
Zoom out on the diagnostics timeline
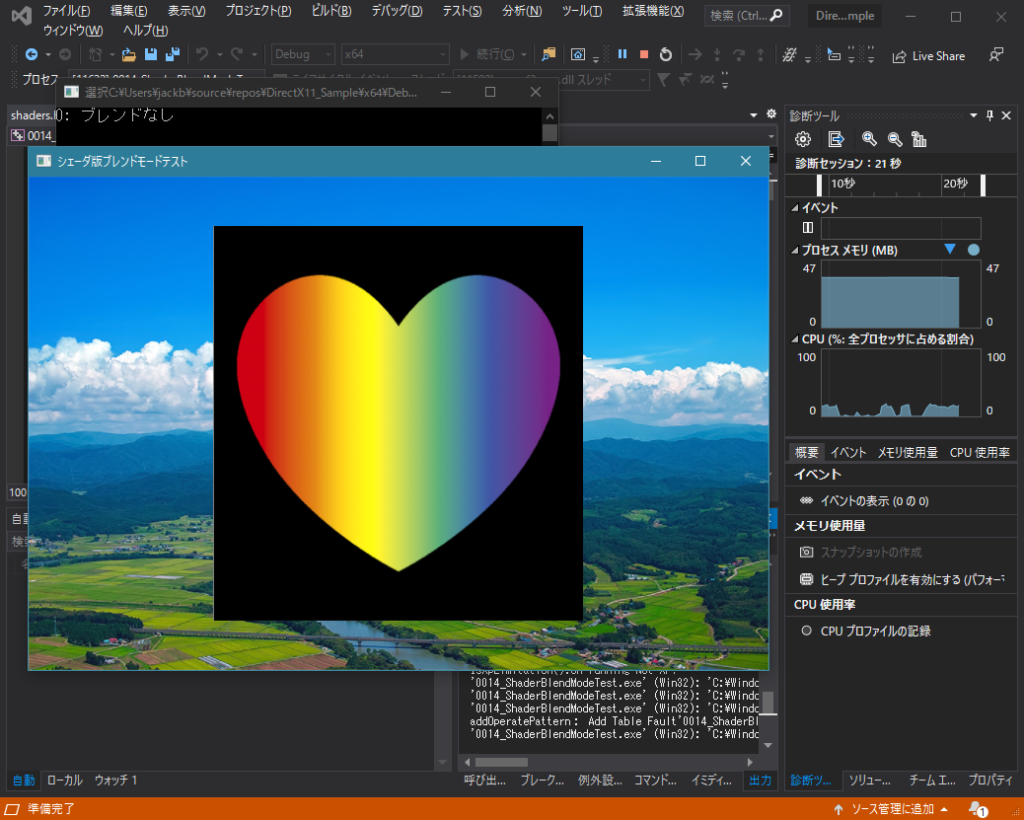coord(893,140)
